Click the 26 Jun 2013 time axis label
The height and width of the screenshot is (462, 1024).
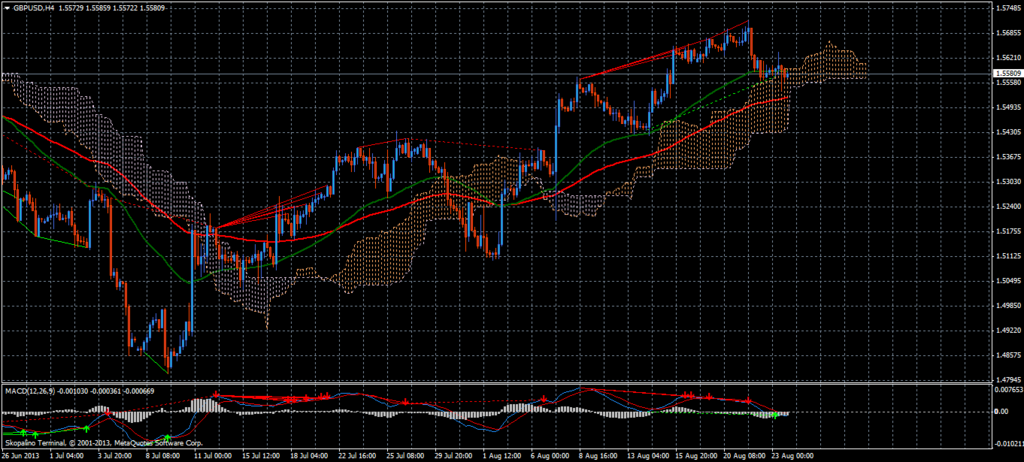tap(22, 454)
